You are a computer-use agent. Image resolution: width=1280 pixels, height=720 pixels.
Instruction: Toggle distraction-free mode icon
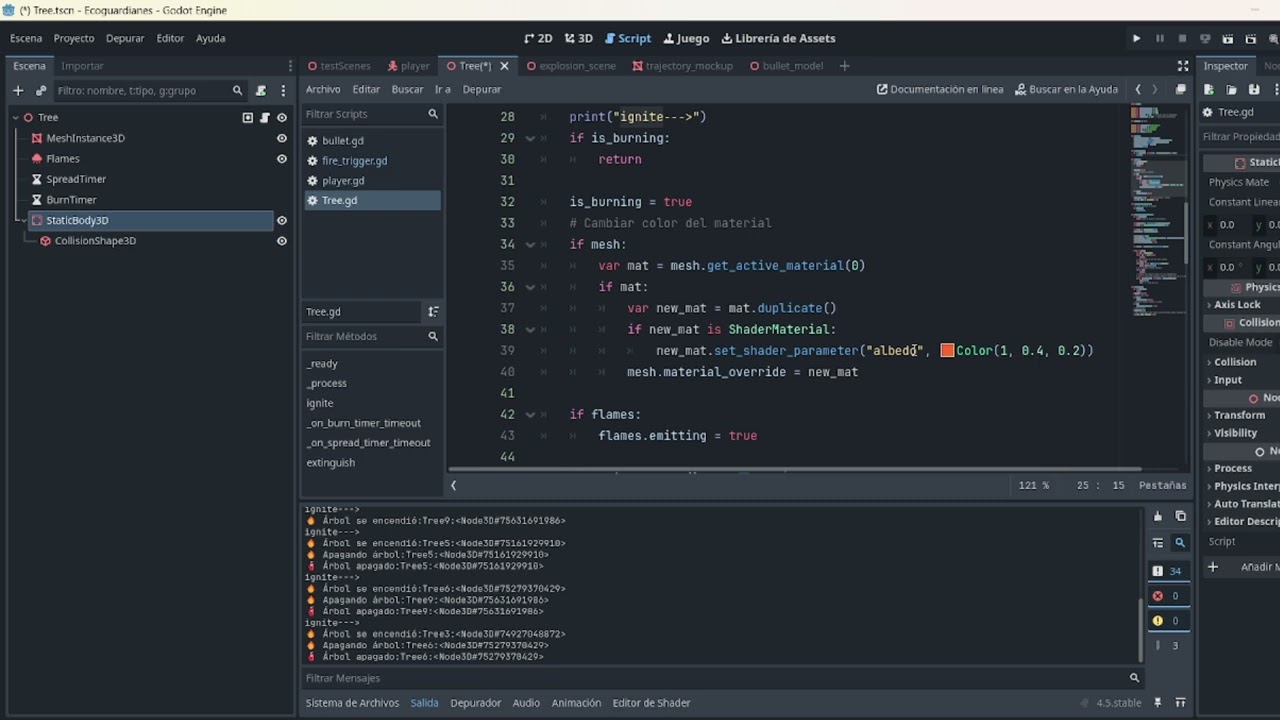[1183, 66]
